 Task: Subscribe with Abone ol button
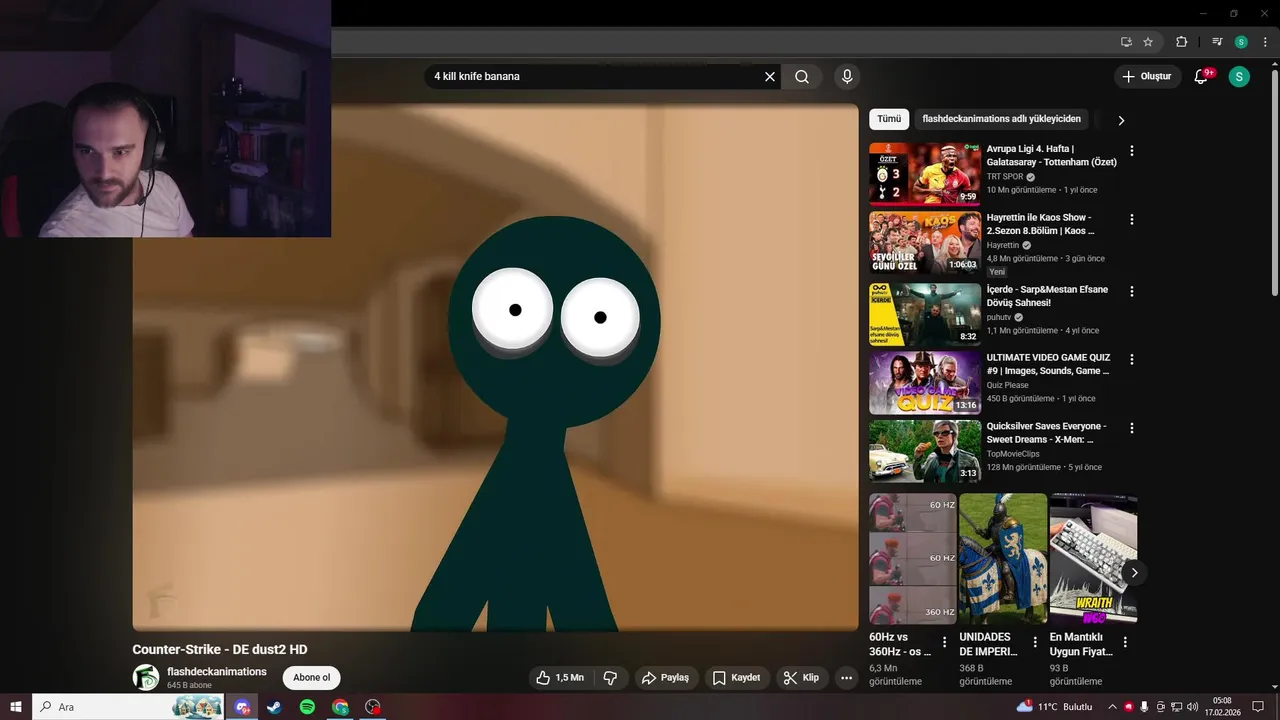[x=311, y=678]
